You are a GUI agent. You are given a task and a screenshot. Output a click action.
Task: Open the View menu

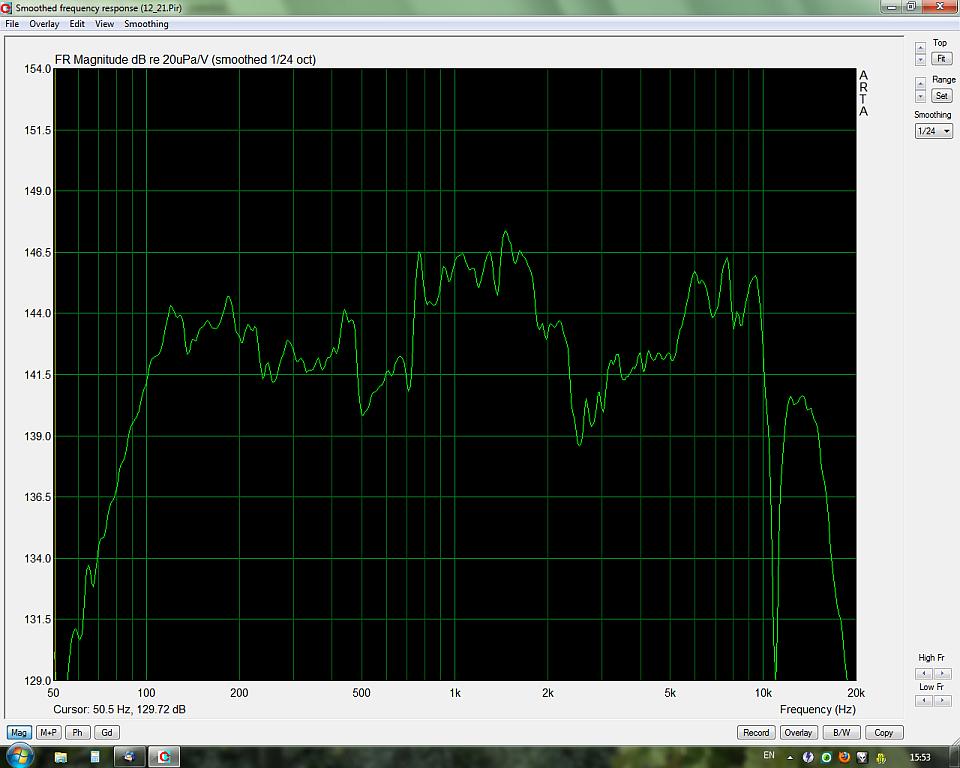click(x=104, y=24)
